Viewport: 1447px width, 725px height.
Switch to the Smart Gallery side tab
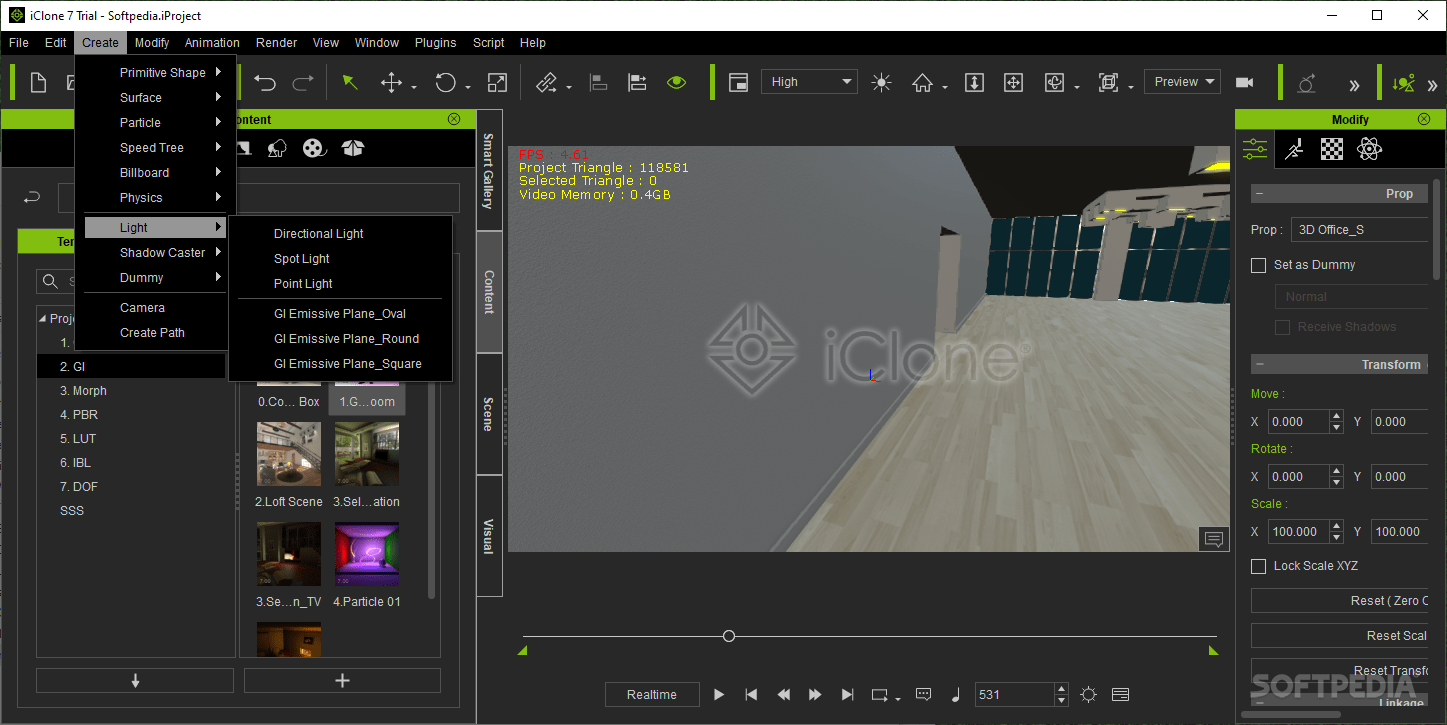[x=489, y=171]
